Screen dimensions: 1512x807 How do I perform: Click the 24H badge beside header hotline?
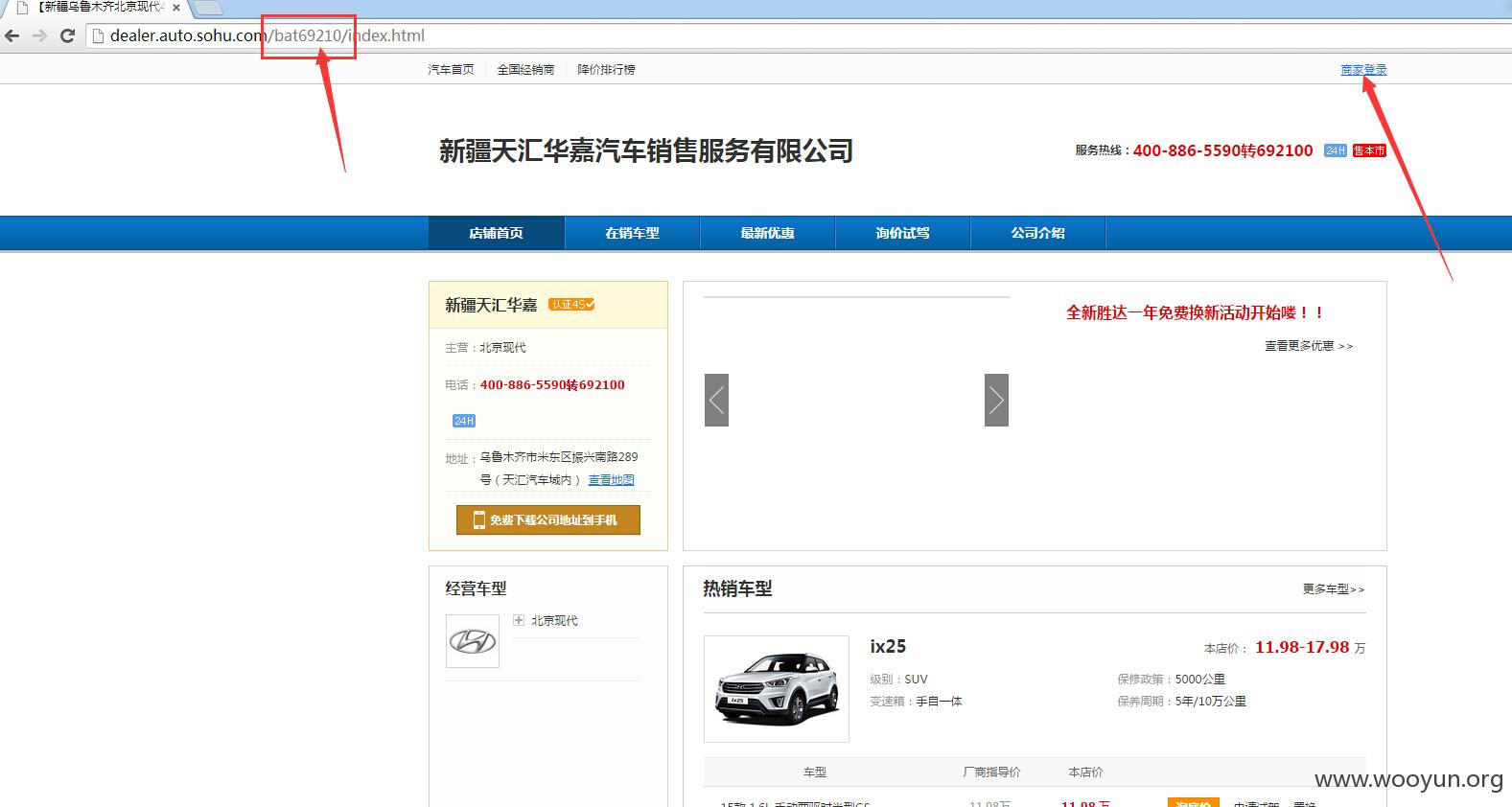click(x=1336, y=150)
